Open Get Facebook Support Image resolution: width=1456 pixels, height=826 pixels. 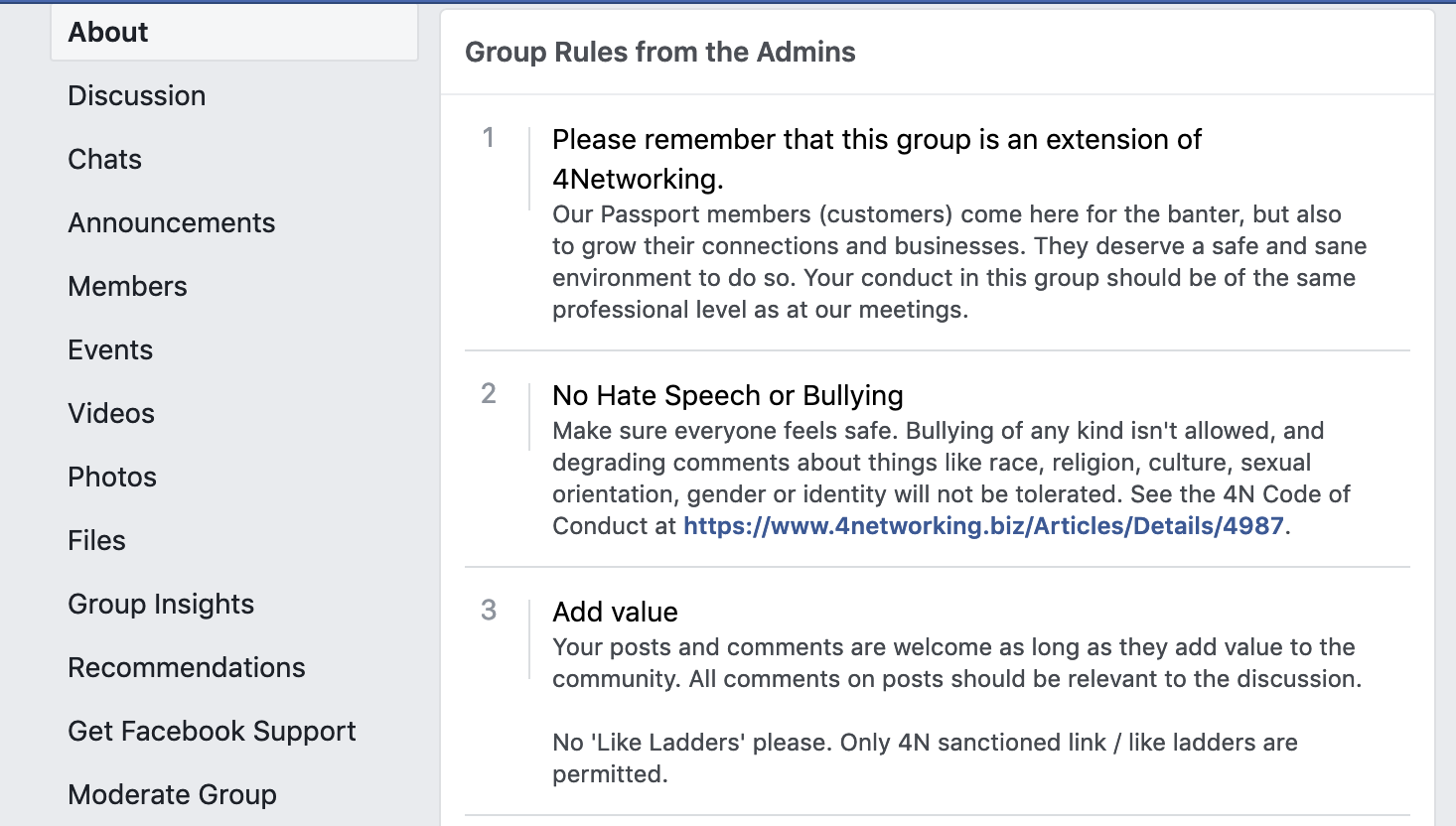[212, 731]
